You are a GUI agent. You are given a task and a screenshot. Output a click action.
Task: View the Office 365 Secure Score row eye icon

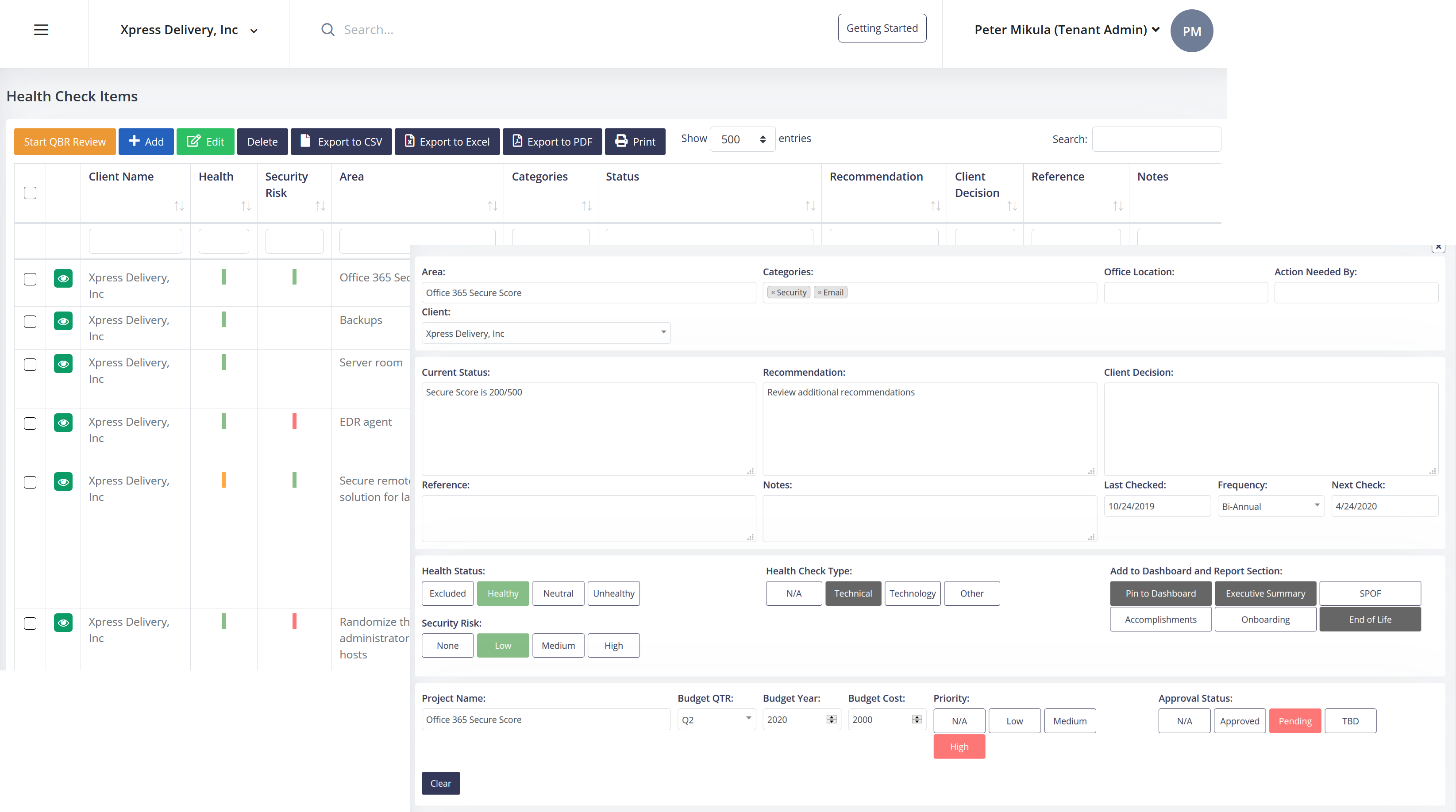pos(63,278)
